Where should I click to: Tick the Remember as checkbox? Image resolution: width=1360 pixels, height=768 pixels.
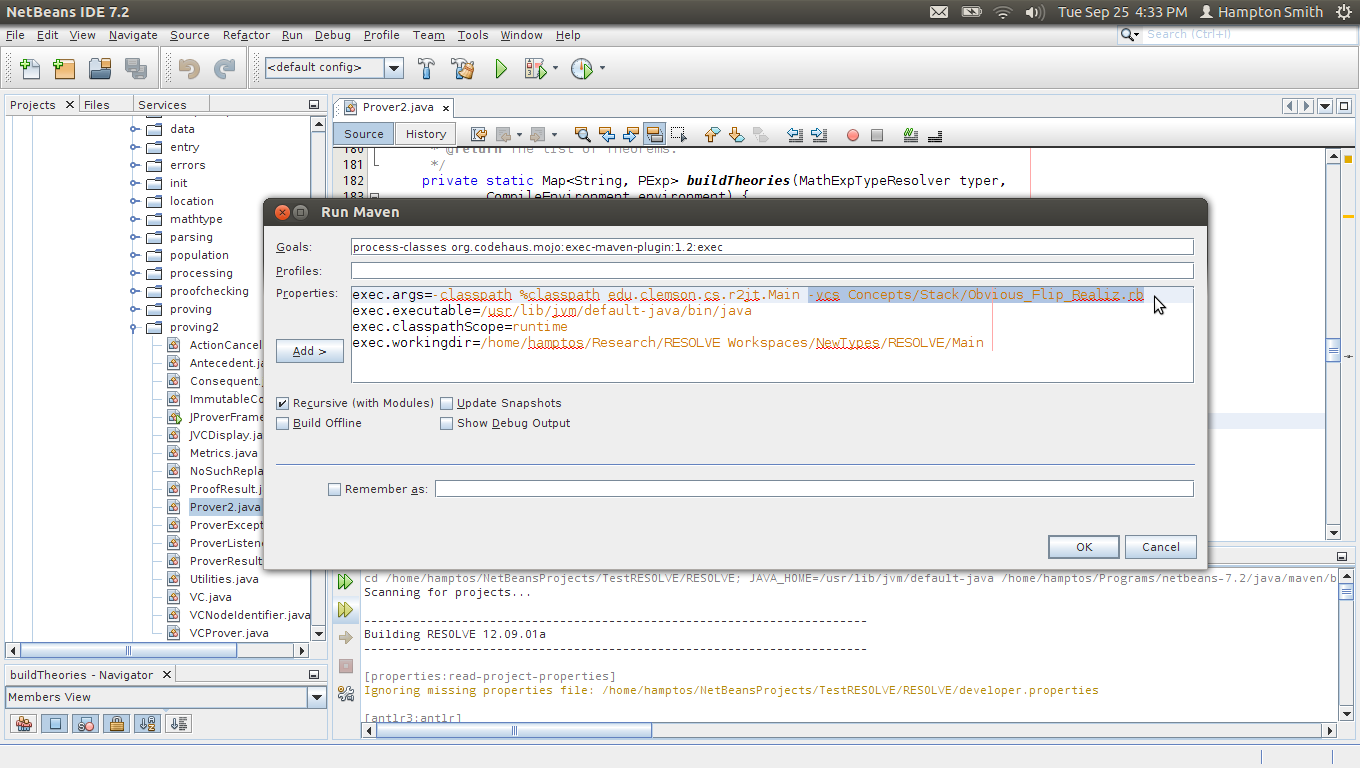335,489
